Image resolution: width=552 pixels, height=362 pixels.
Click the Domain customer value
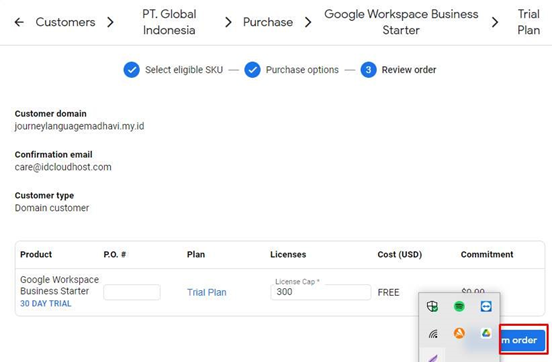52,208
